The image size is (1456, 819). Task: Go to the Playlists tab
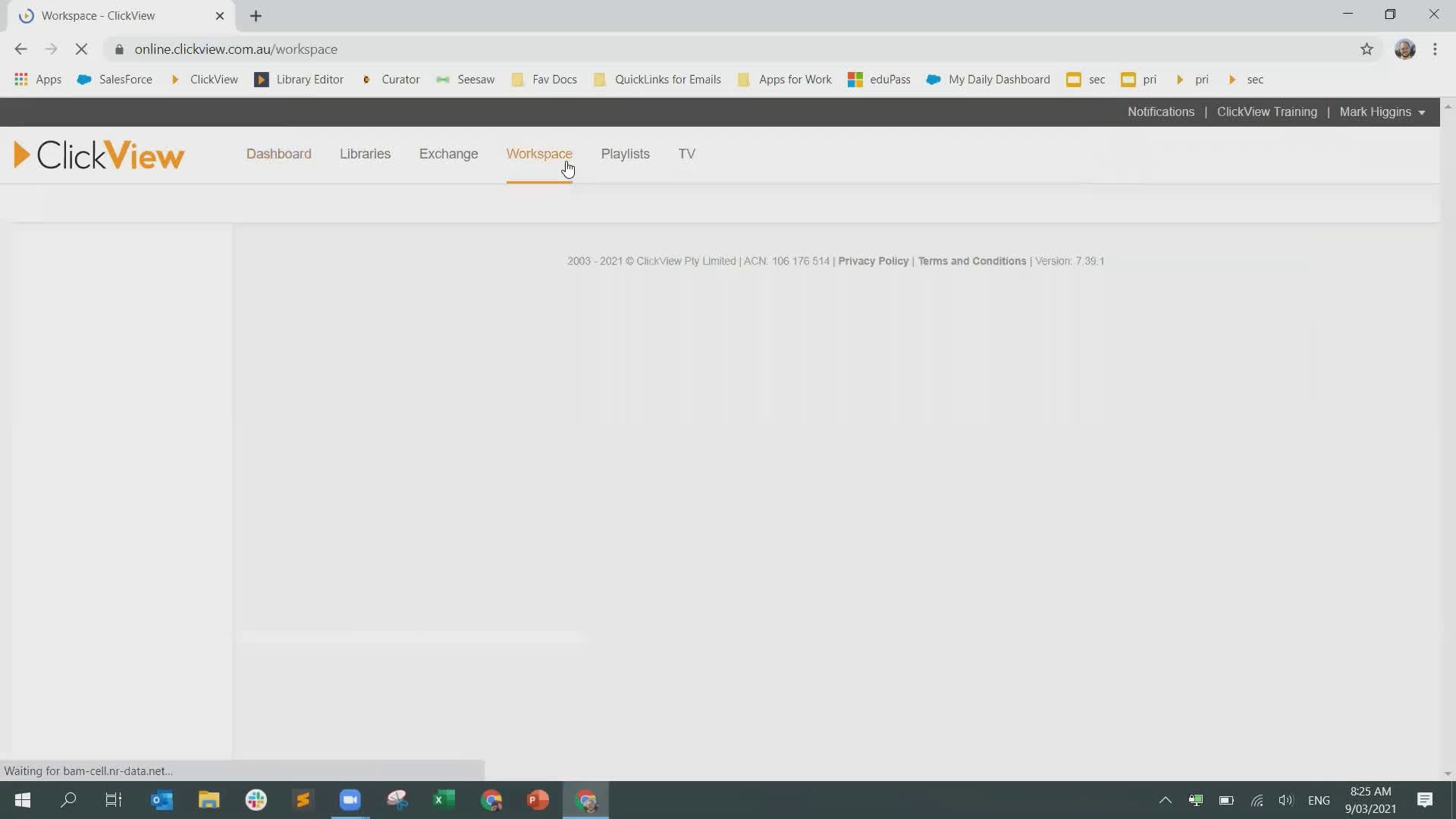tap(625, 154)
